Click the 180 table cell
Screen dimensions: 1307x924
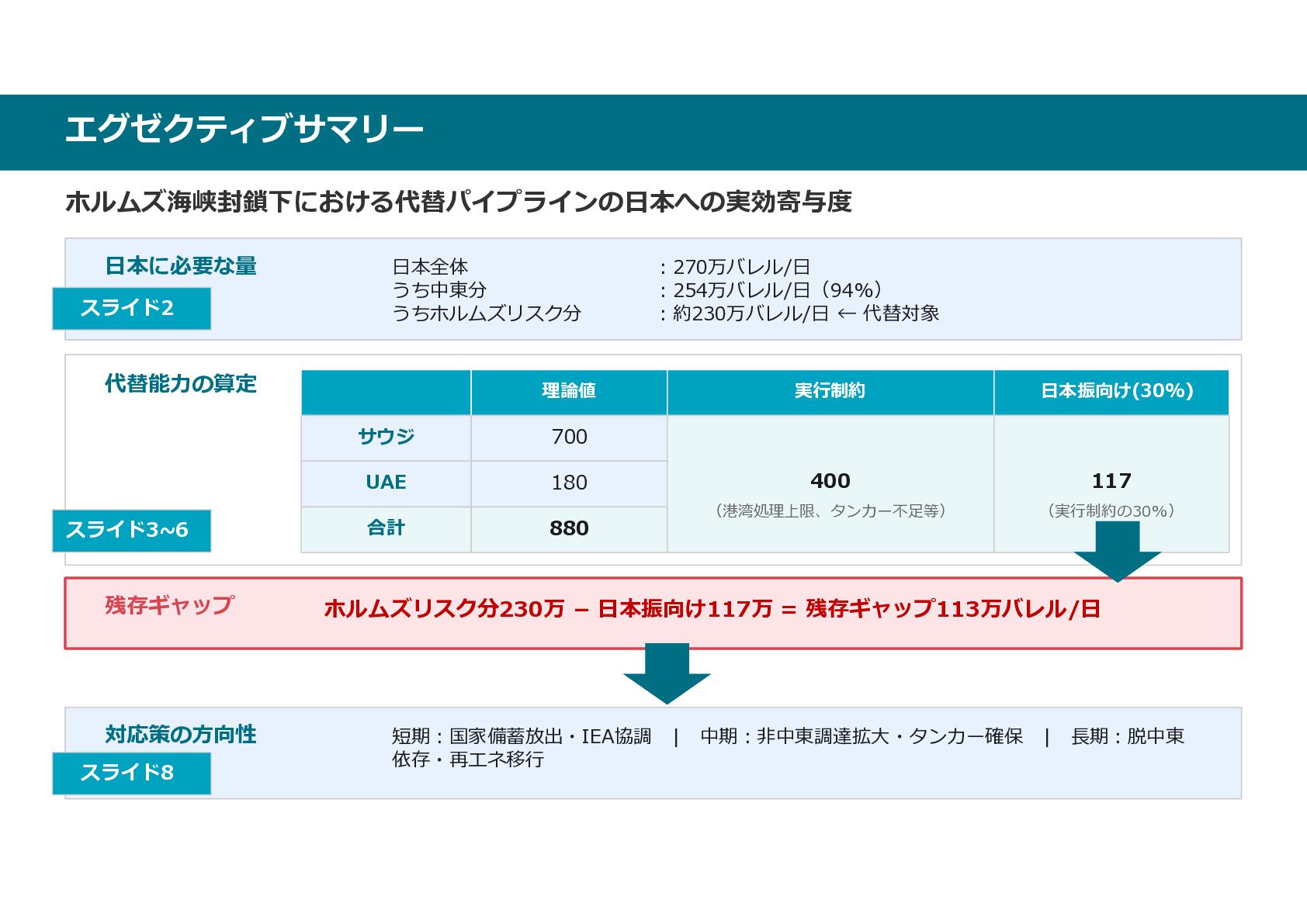pos(569,483)
